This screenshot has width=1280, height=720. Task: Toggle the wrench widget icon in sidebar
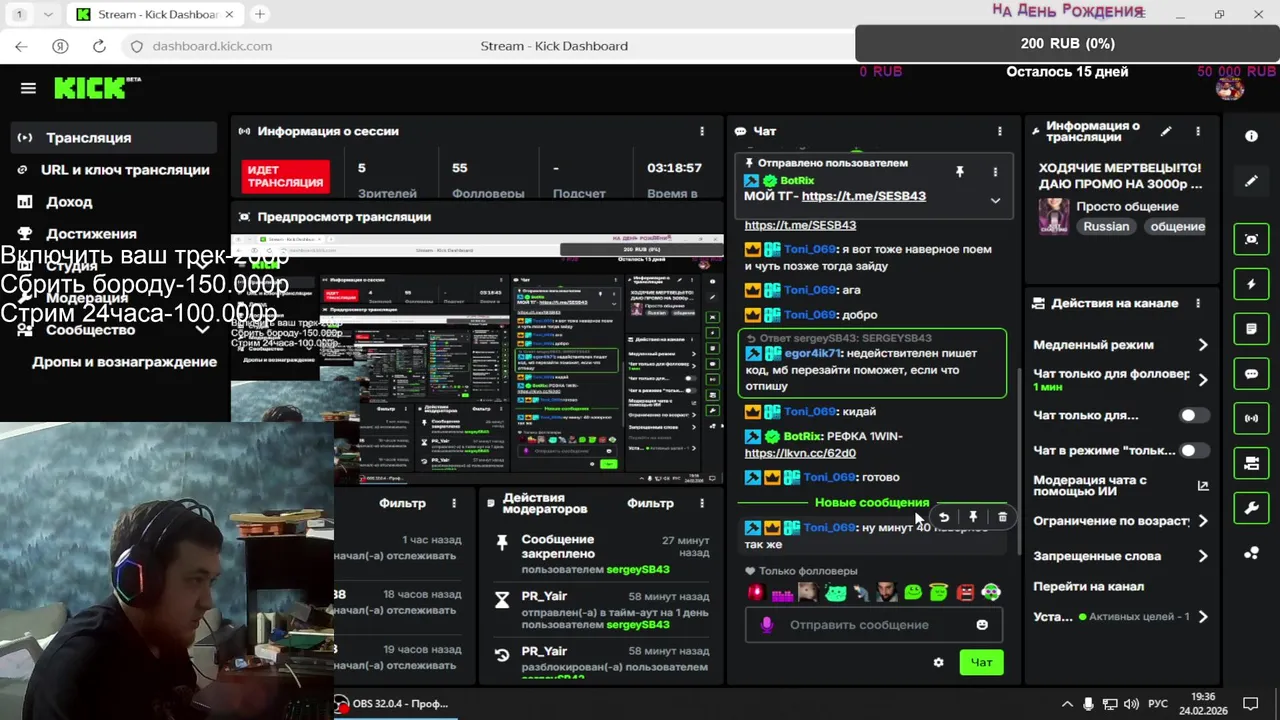[1251, 509]
